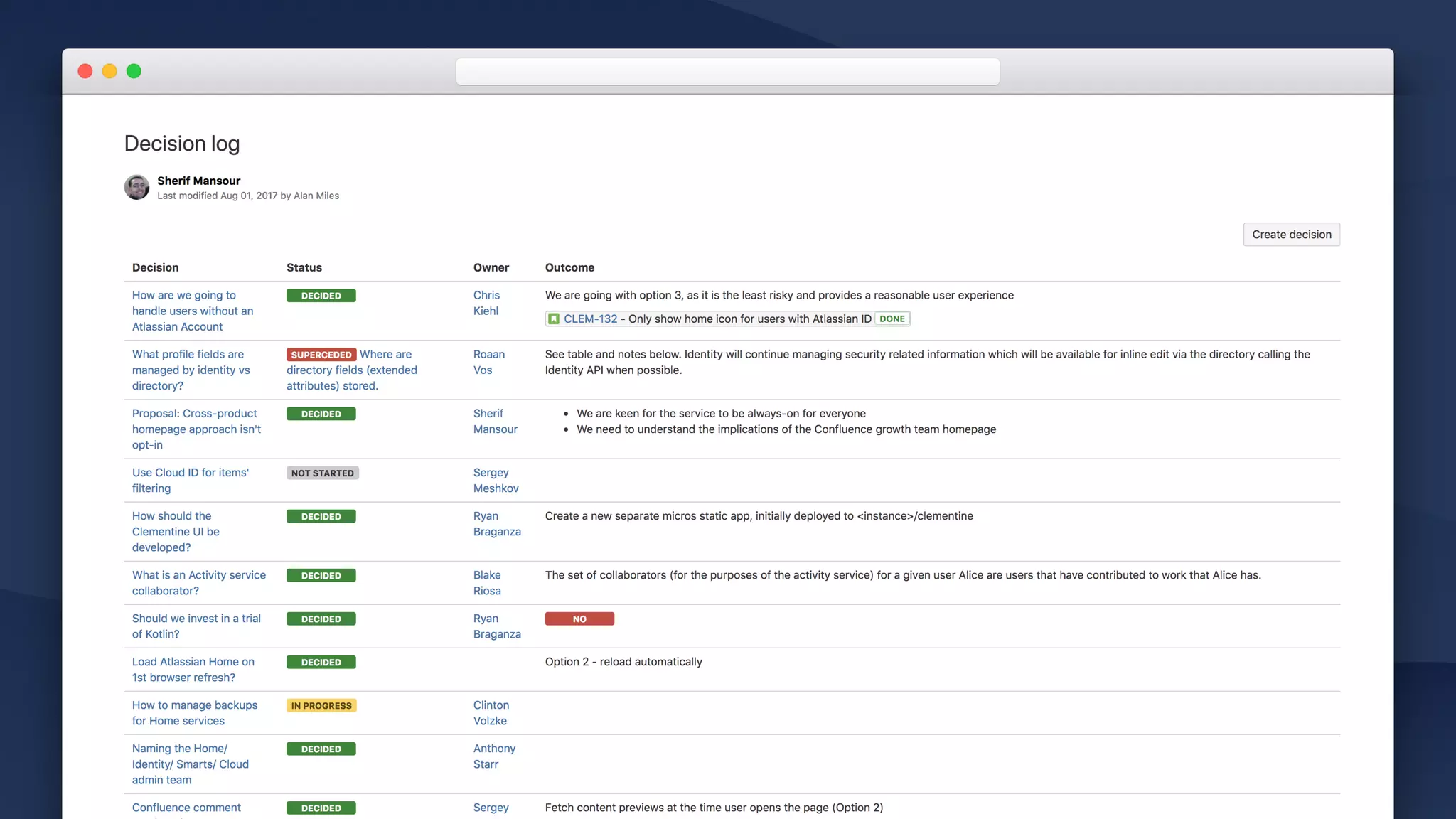This screenshot has width=1456, height=819.
Task: Click the red close window button
Action: pos(85,71)
